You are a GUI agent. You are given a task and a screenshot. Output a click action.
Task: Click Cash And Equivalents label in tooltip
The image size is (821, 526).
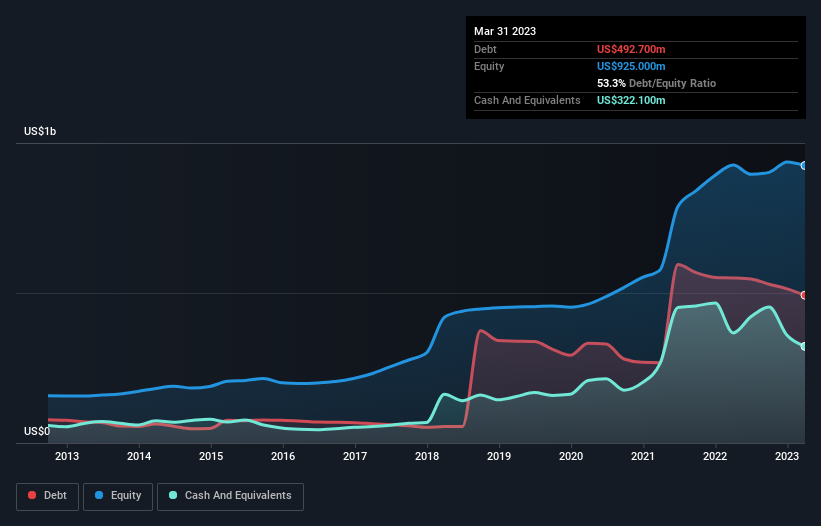pos(527,100)
